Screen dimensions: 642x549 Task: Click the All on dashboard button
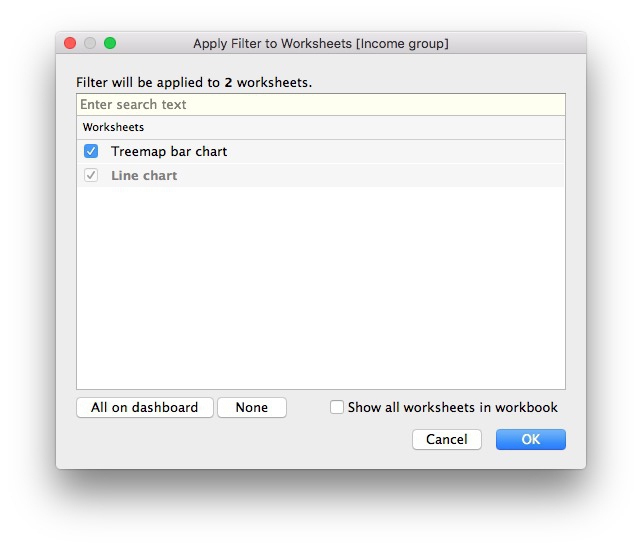tap(144, 408)
